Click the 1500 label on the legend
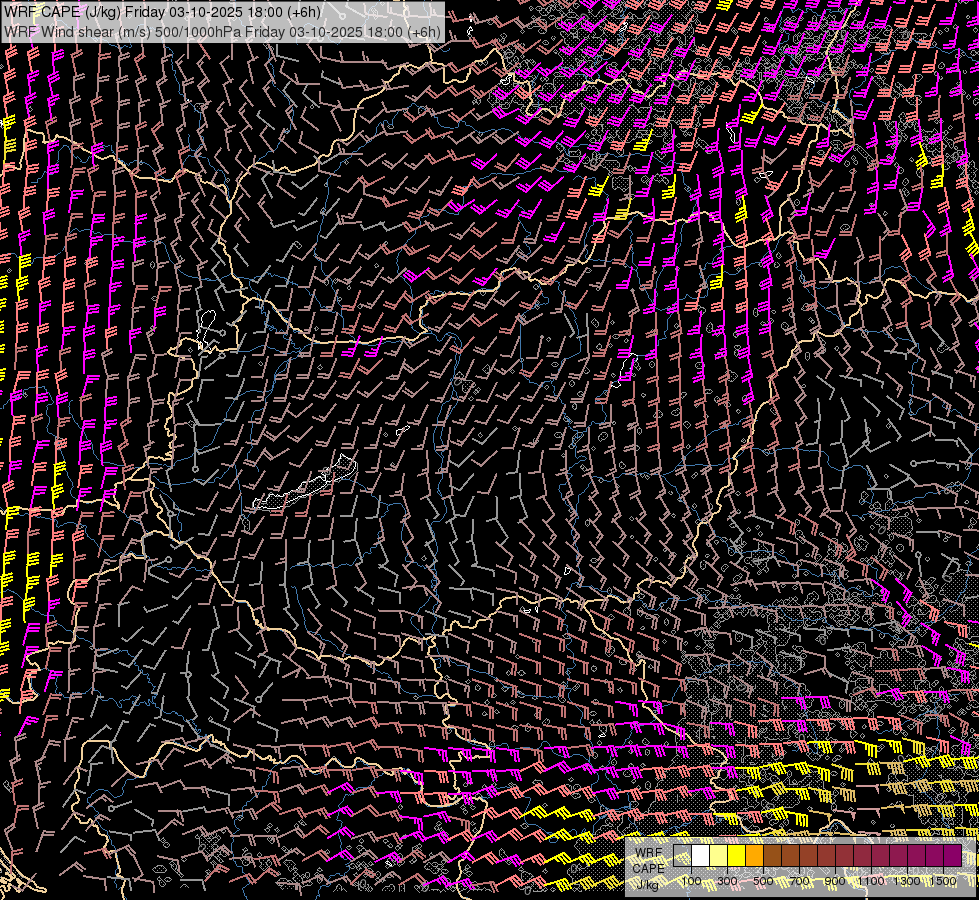 [x=943, y=881]
